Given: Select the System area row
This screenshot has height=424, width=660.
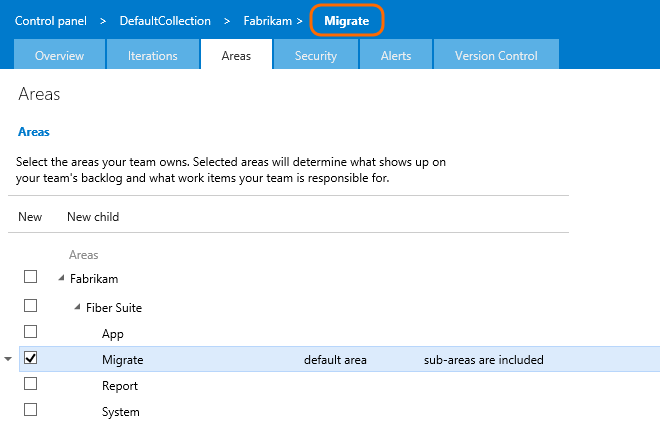Looking at the screenshot, I should pos(121,412).
